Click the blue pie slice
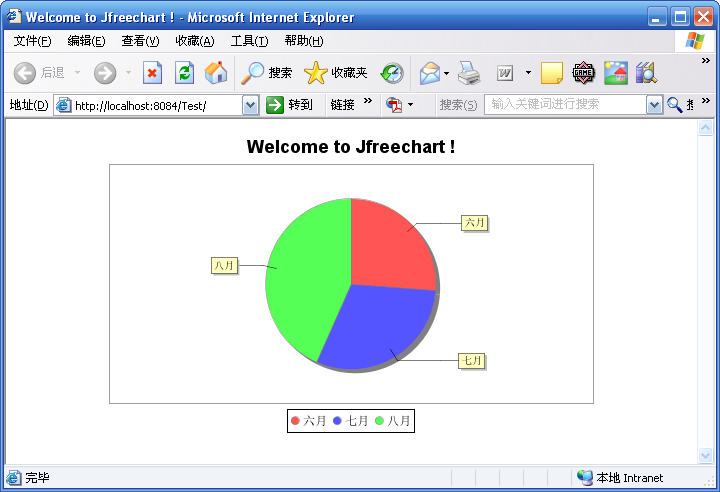 377,324
